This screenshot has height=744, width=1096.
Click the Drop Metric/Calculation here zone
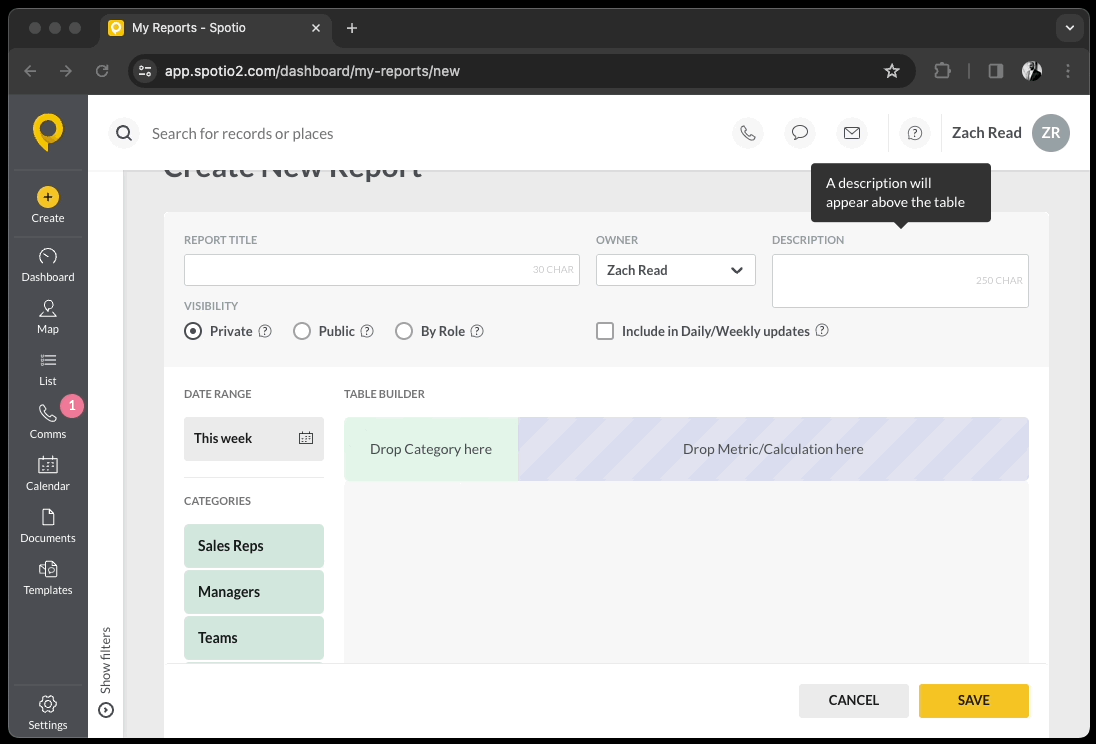tap(773, 449)
